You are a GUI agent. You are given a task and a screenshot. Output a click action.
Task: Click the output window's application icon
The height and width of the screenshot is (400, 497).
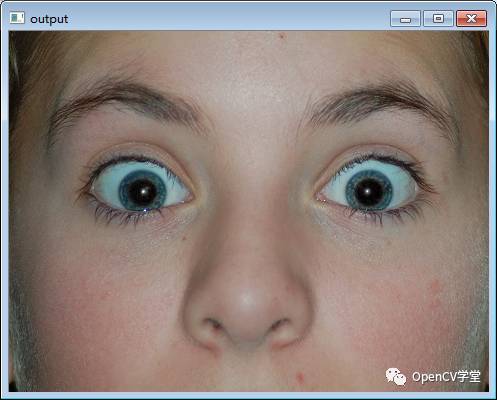click(17, 18)
